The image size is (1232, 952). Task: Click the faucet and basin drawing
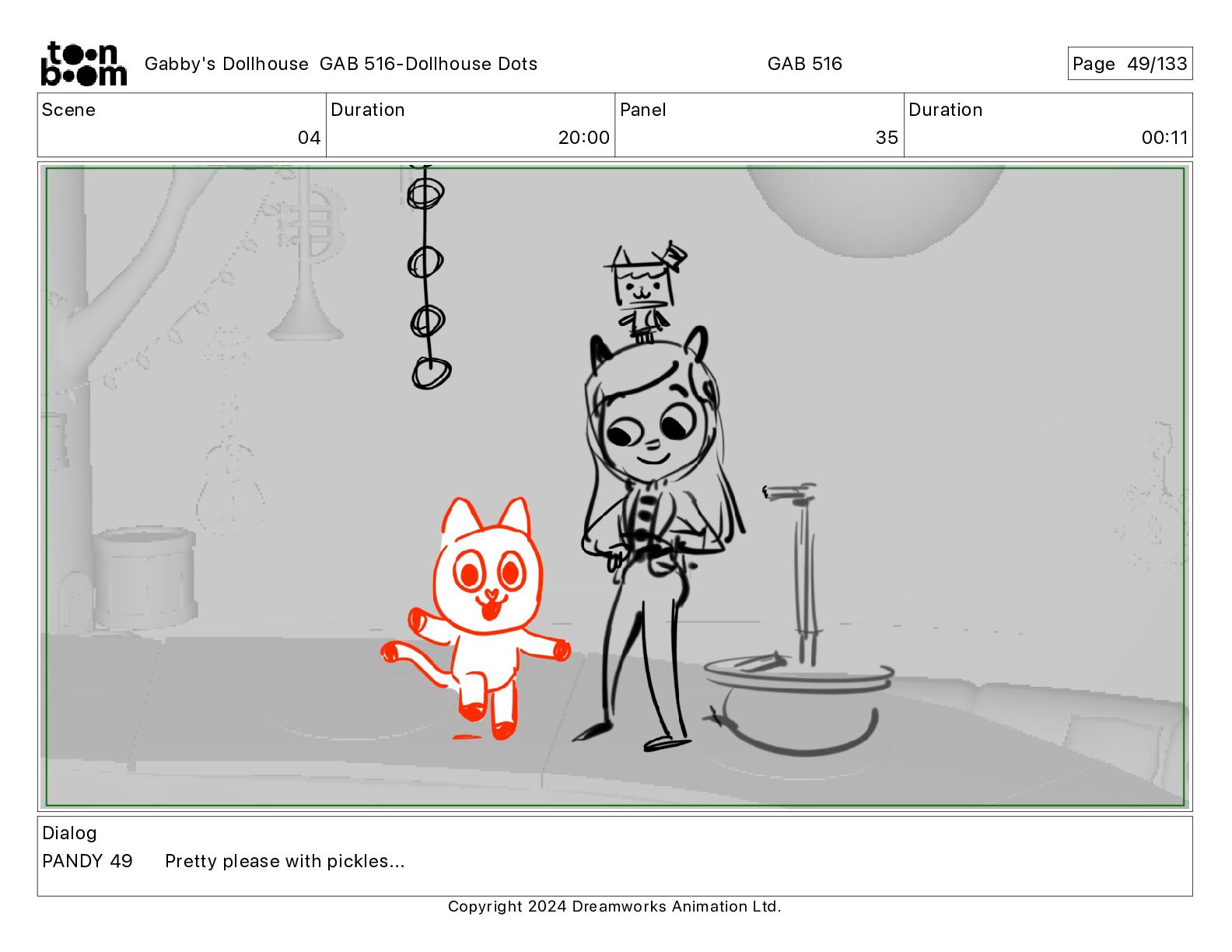click(x=797, y=618)
